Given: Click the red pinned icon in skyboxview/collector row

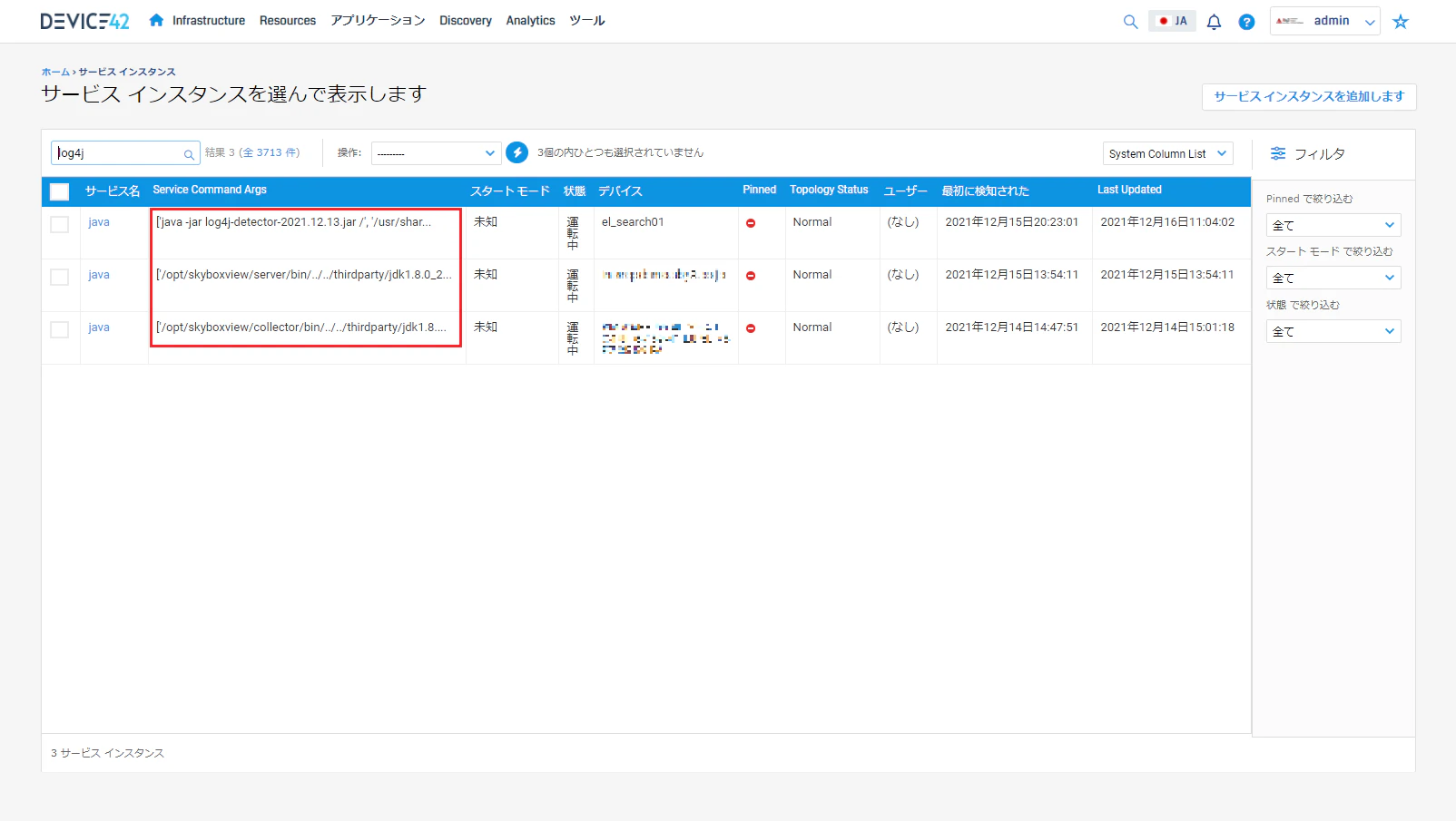Looking at the screenshot, I should (751, 328).
